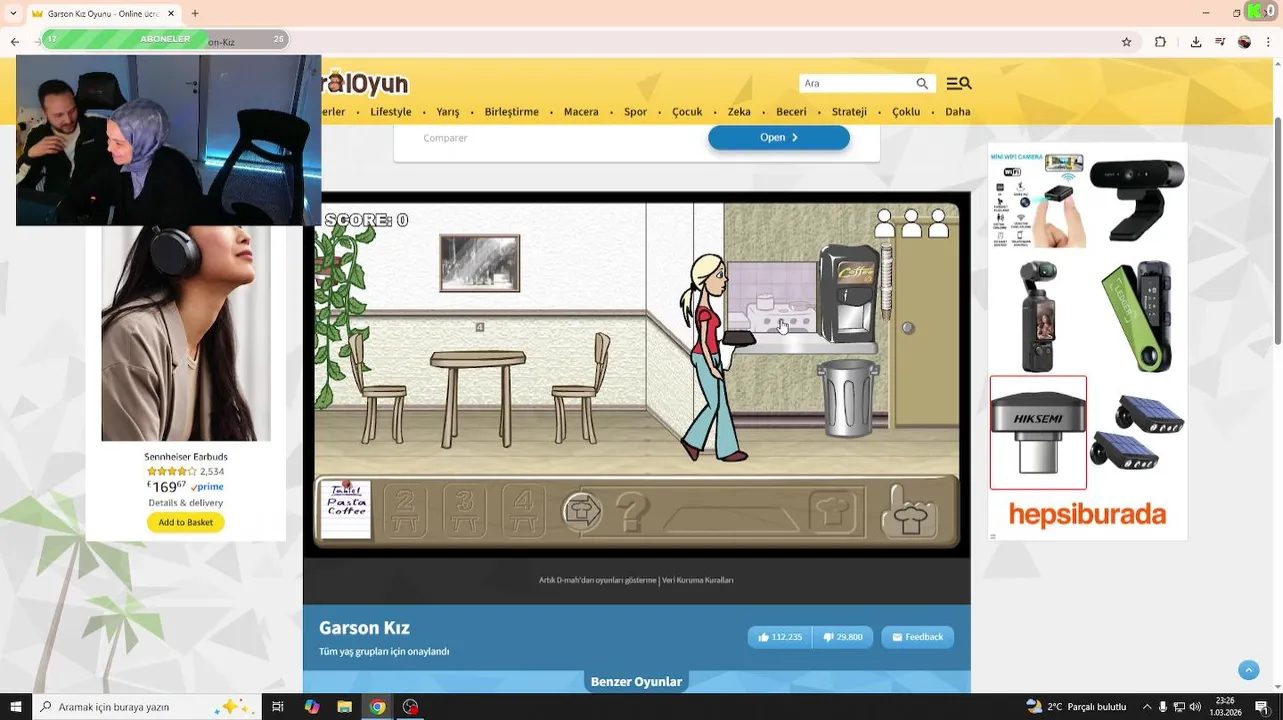The width and height of the screenshot is (1283, 720).
Task: Open the Chrome profile avatar
Action: point(1244,42)
